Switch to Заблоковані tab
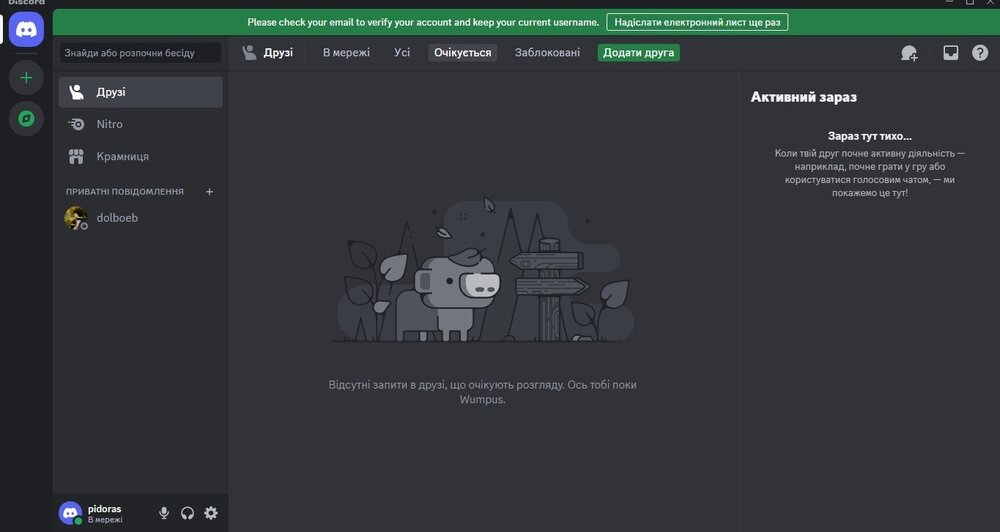The height and width of the screenshot is (532, 1000). [547, 52]
